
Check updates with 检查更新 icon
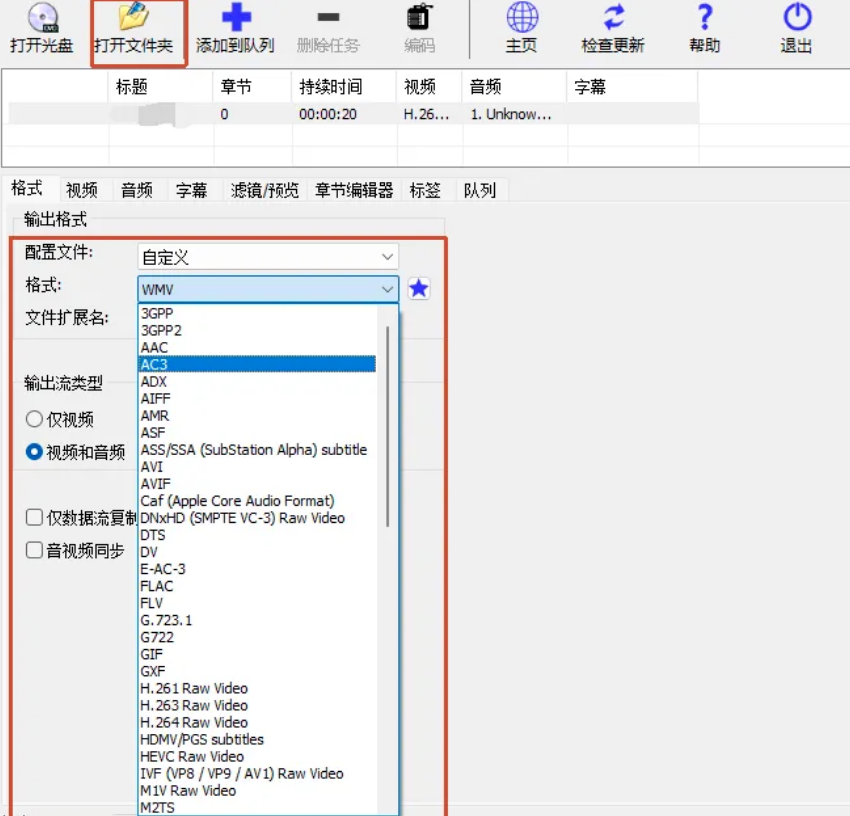point(614,17)
